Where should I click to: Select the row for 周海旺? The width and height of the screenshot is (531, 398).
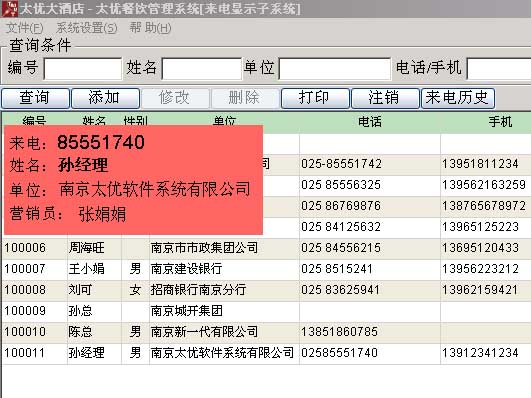coord(267,248)
